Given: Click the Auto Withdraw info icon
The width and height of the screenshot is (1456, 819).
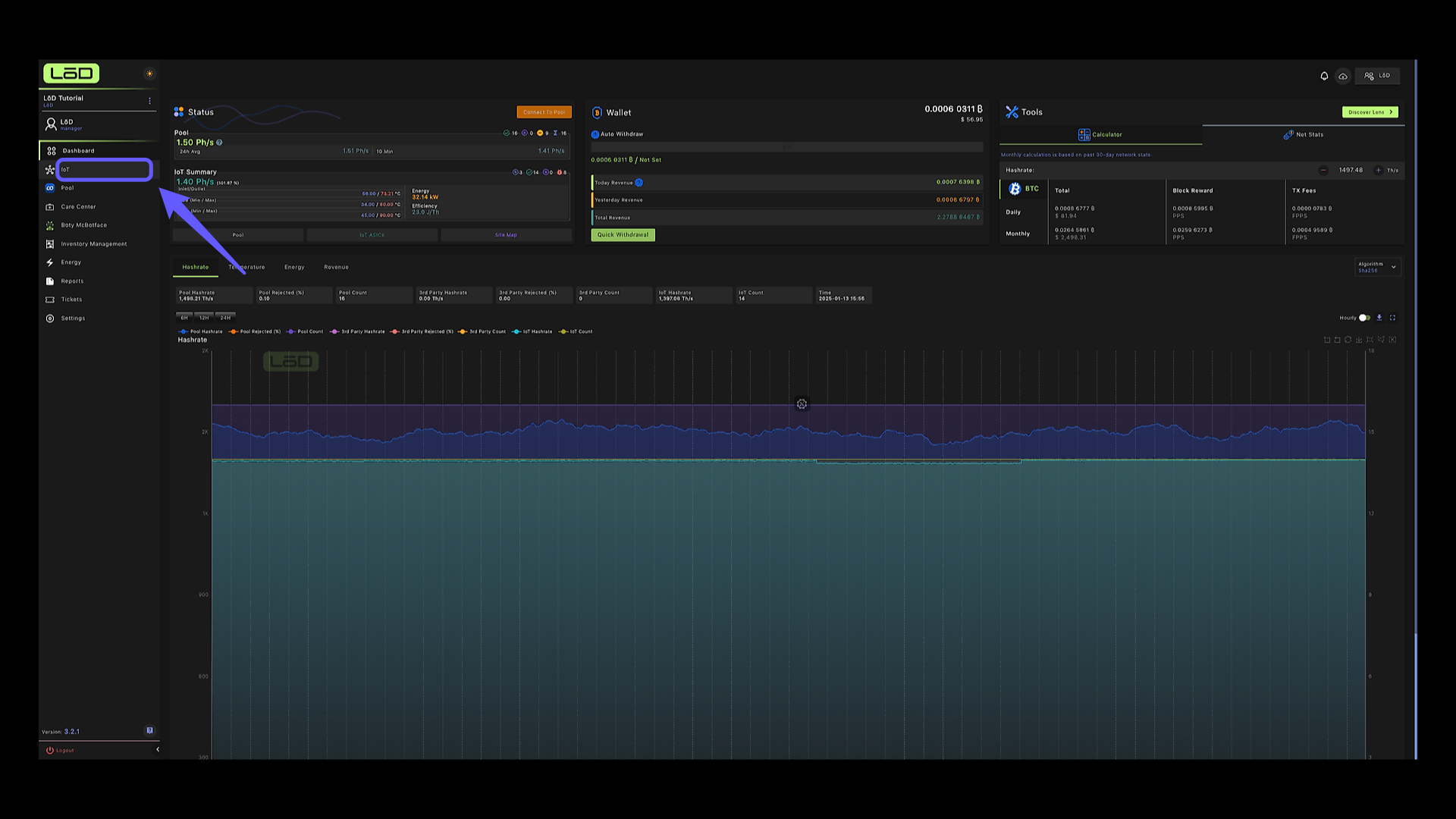Looking at the screenshot, I should click(x=595, y=134).
